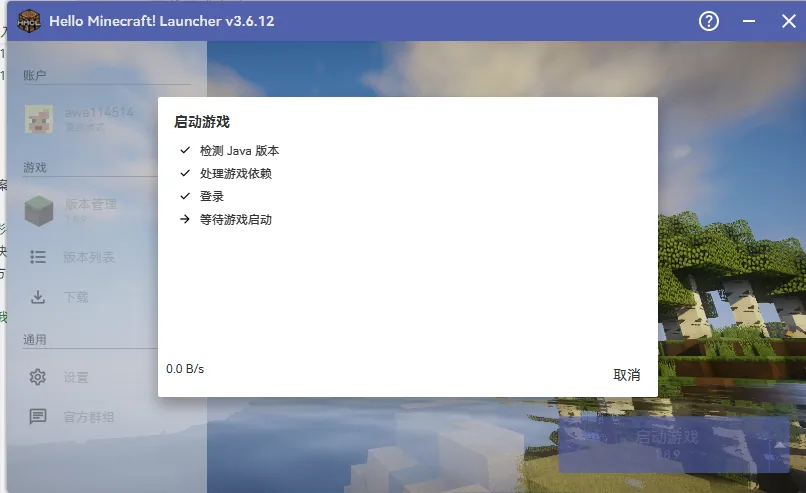This screenshot has width=806, height=493.
Task: Click the launcher title text v3.6.12
Action: click(x=162, y=21)
